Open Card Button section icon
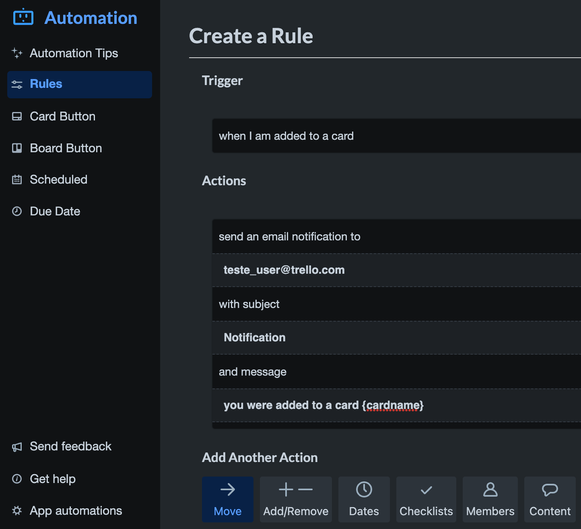The height and width of the screenshot is (529, 581). point(17,116)
